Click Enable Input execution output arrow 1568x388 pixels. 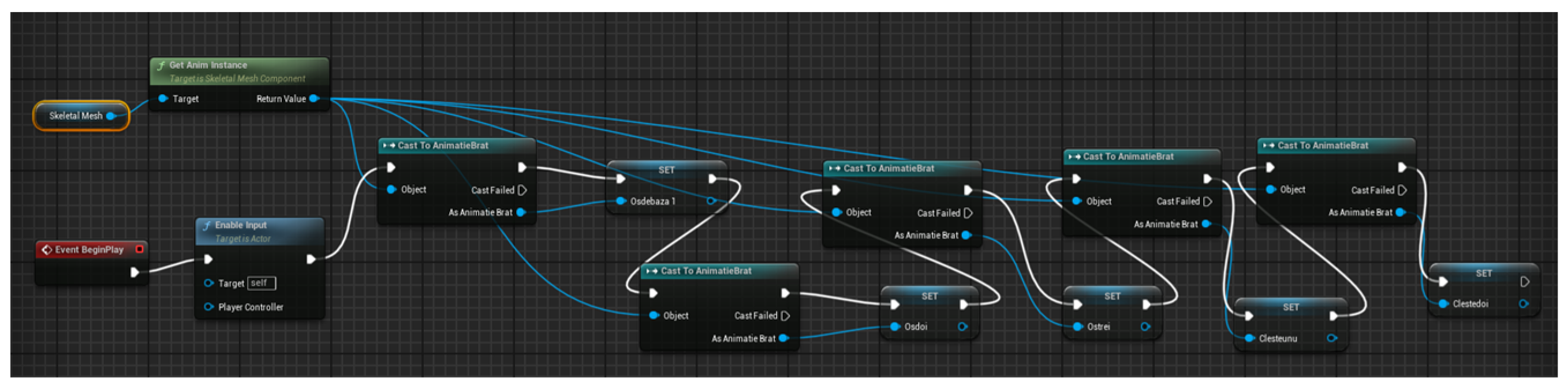311,259
